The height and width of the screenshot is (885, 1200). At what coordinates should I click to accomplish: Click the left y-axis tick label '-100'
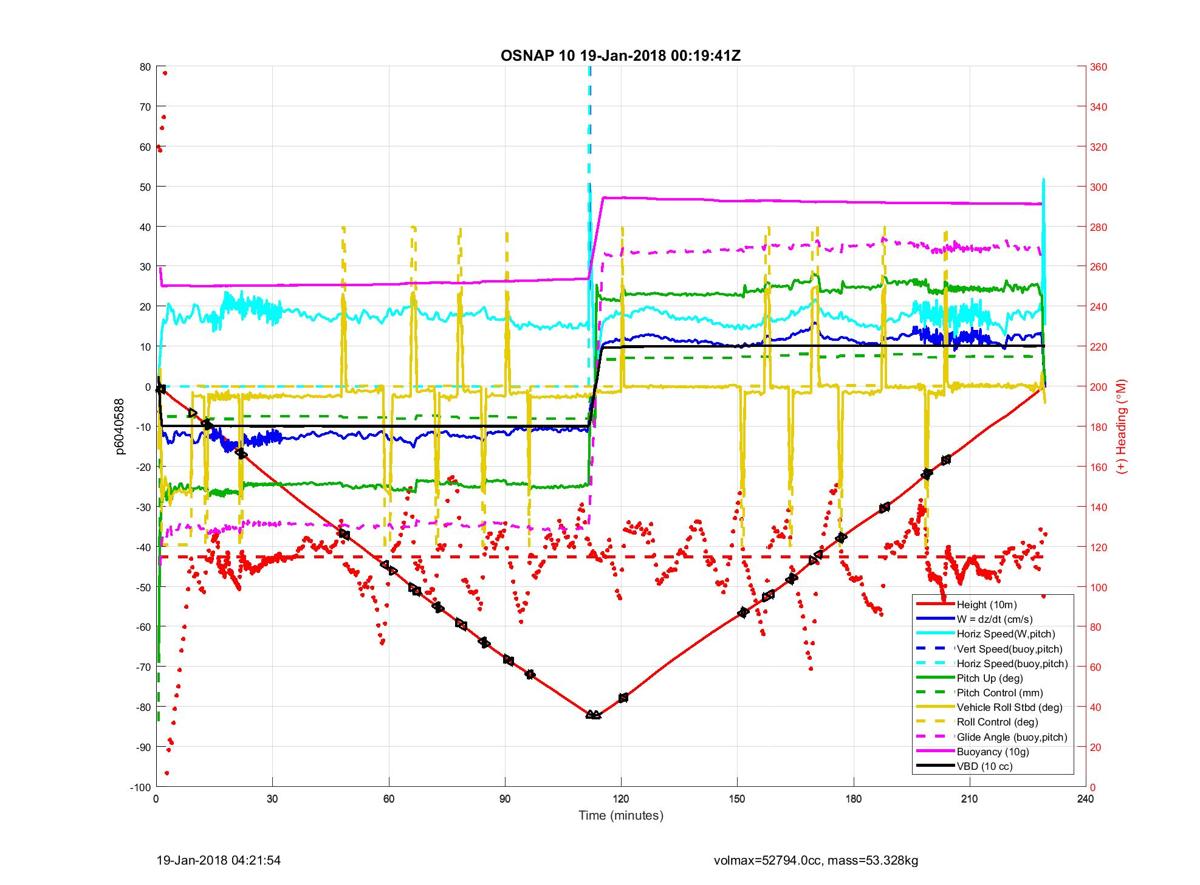click(139, 787)
